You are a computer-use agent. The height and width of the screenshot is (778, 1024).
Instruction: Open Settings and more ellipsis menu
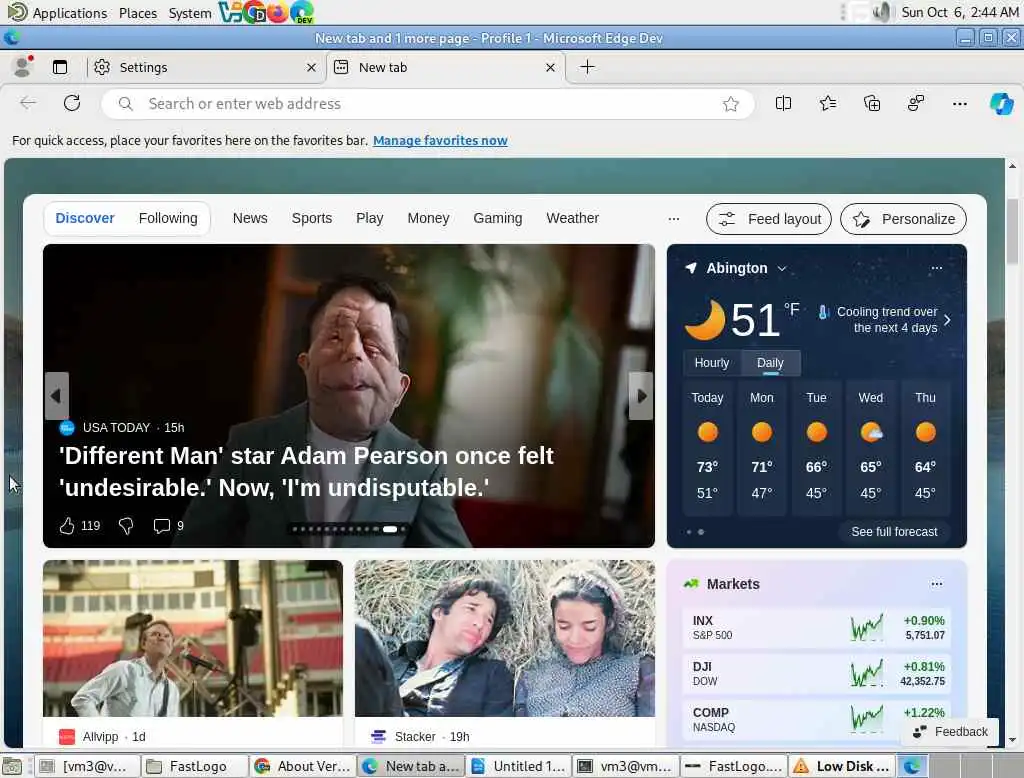(x=959, y=103)
